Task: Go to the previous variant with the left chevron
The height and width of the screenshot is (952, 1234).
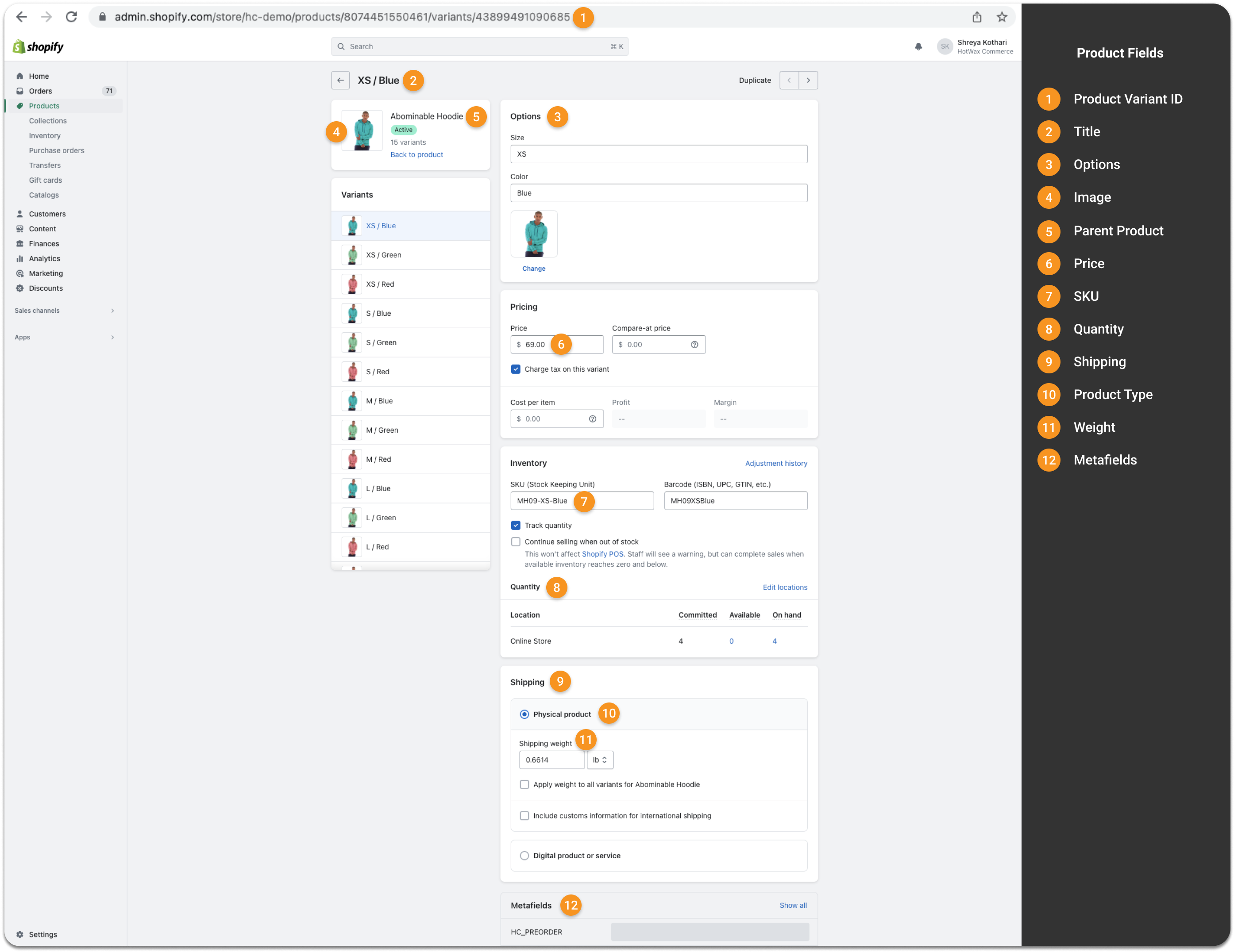Action: [789, 80]
